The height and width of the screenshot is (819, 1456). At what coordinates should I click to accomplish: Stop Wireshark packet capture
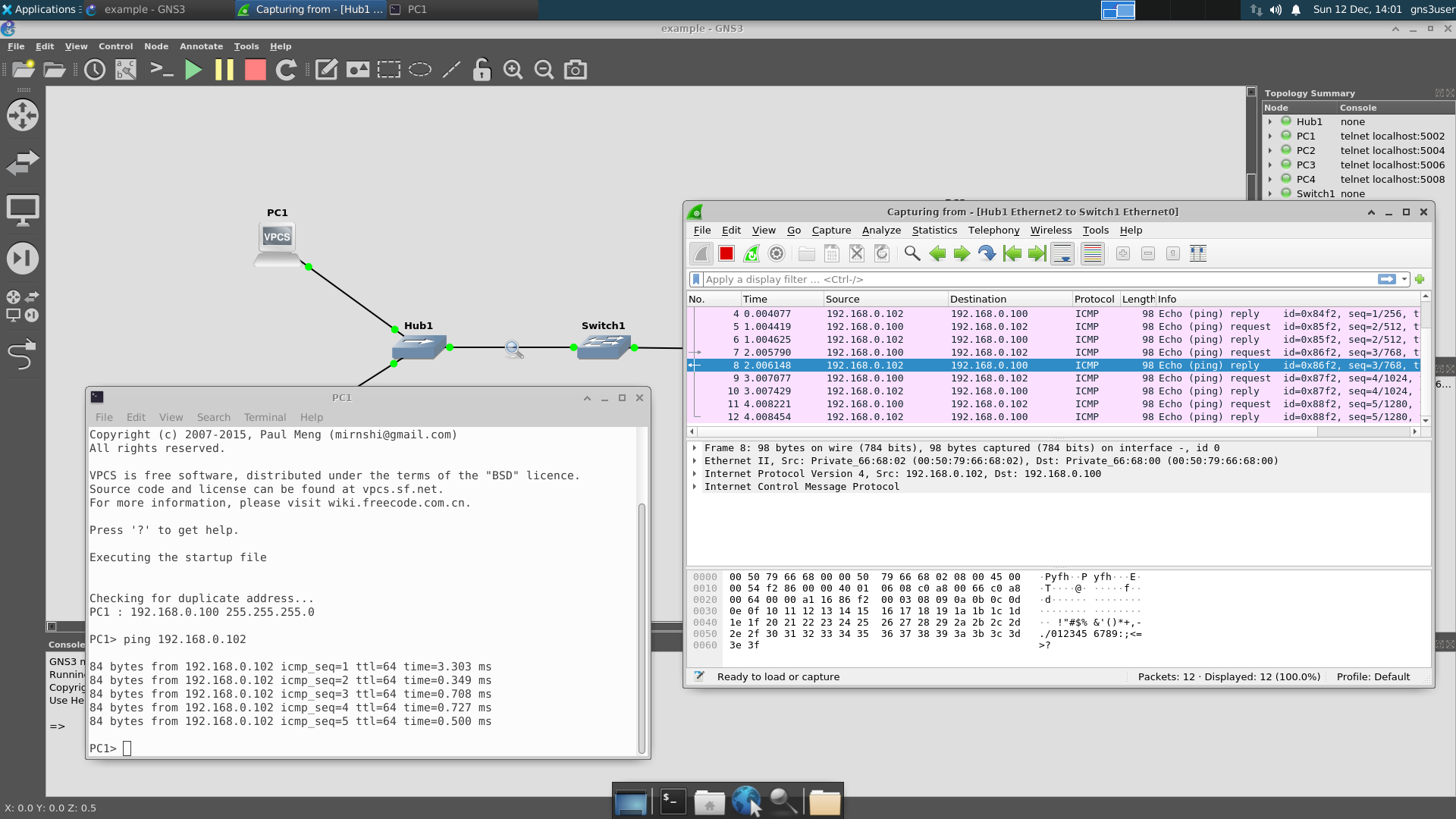[x=726, y=254]
